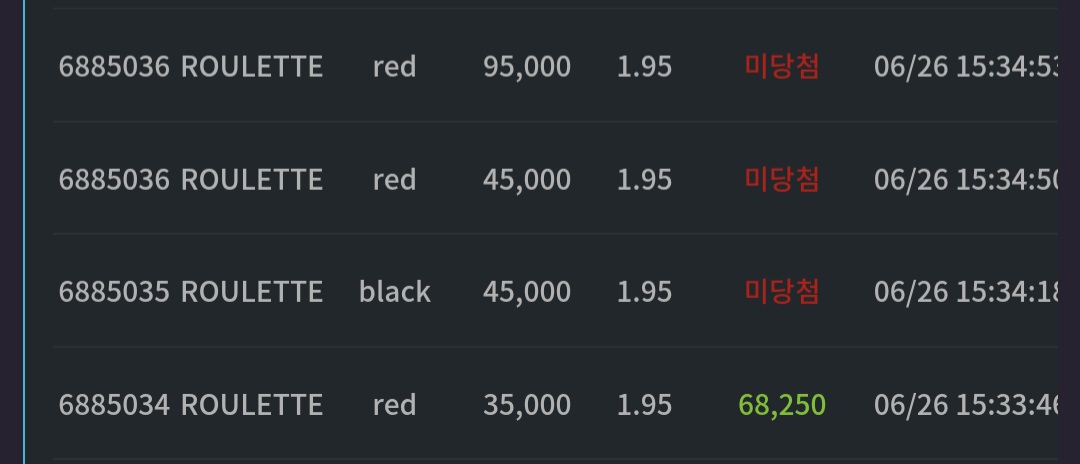The width and height of the screenshot is (1080, 464).
Task: Click the timestamp of the 95,000 bet
Action: [966, 67]
